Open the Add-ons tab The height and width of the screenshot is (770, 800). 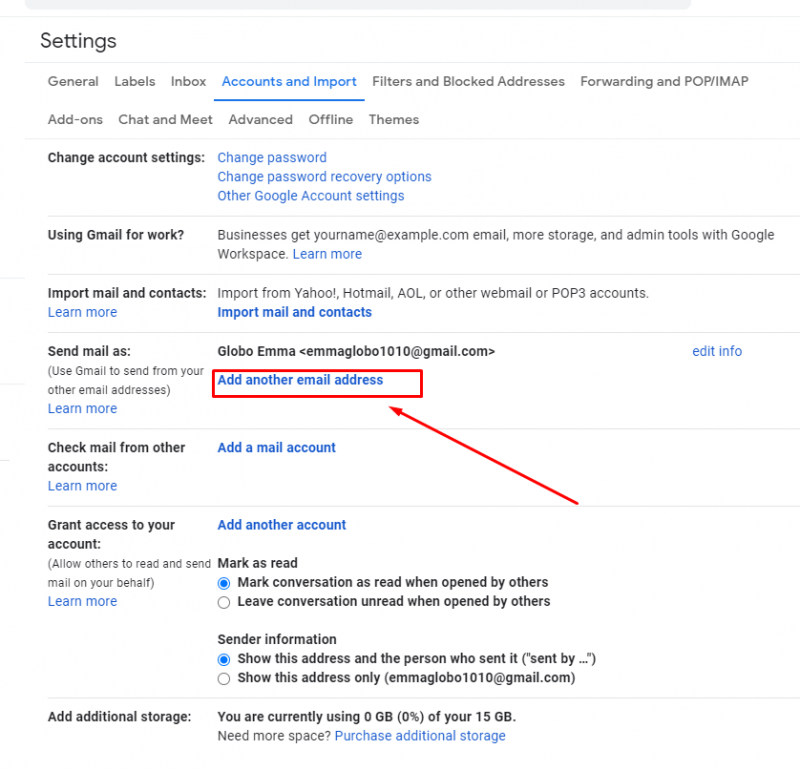(x=74, y=119)
